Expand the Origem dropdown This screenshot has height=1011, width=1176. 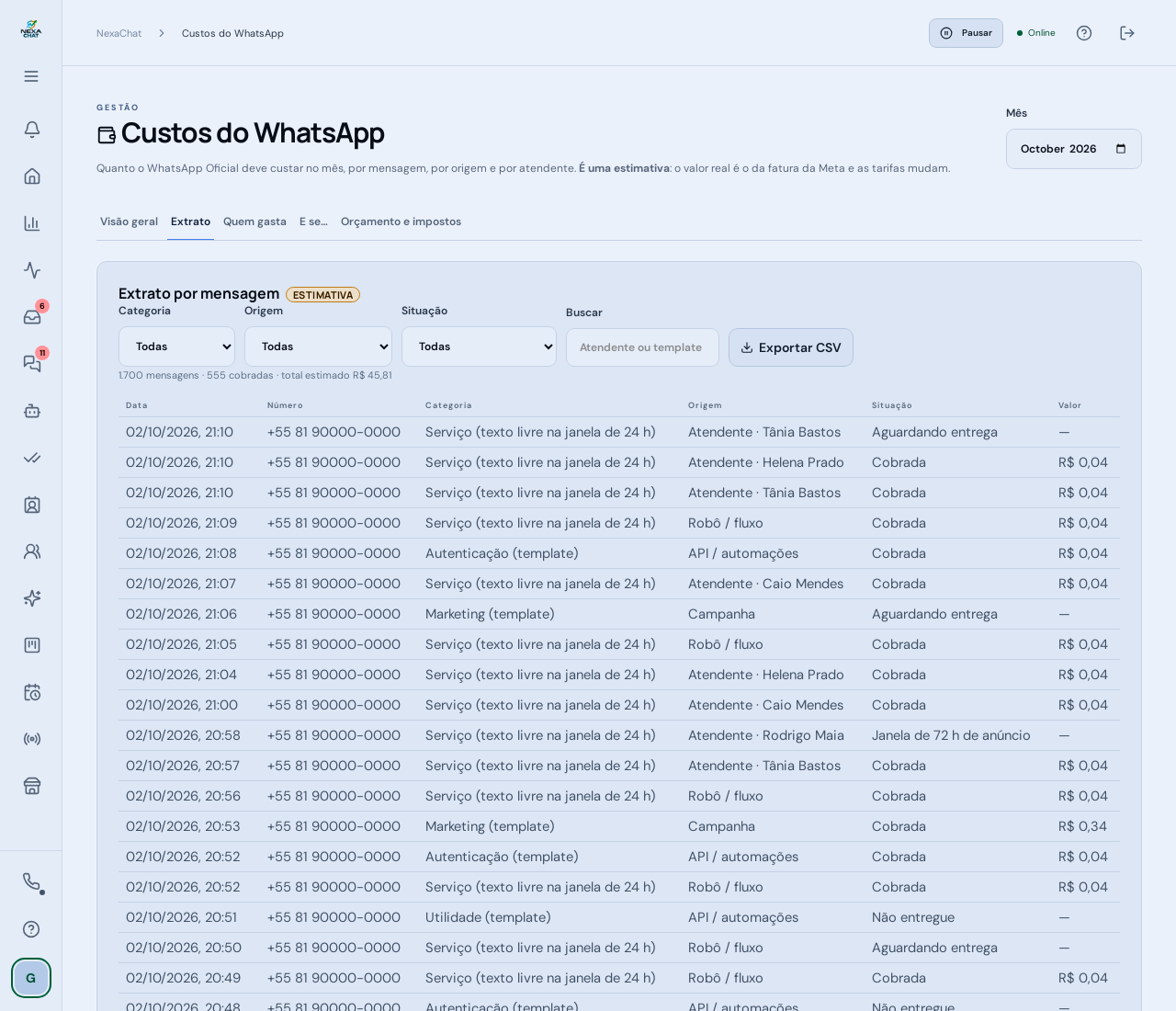coord(318,346)
